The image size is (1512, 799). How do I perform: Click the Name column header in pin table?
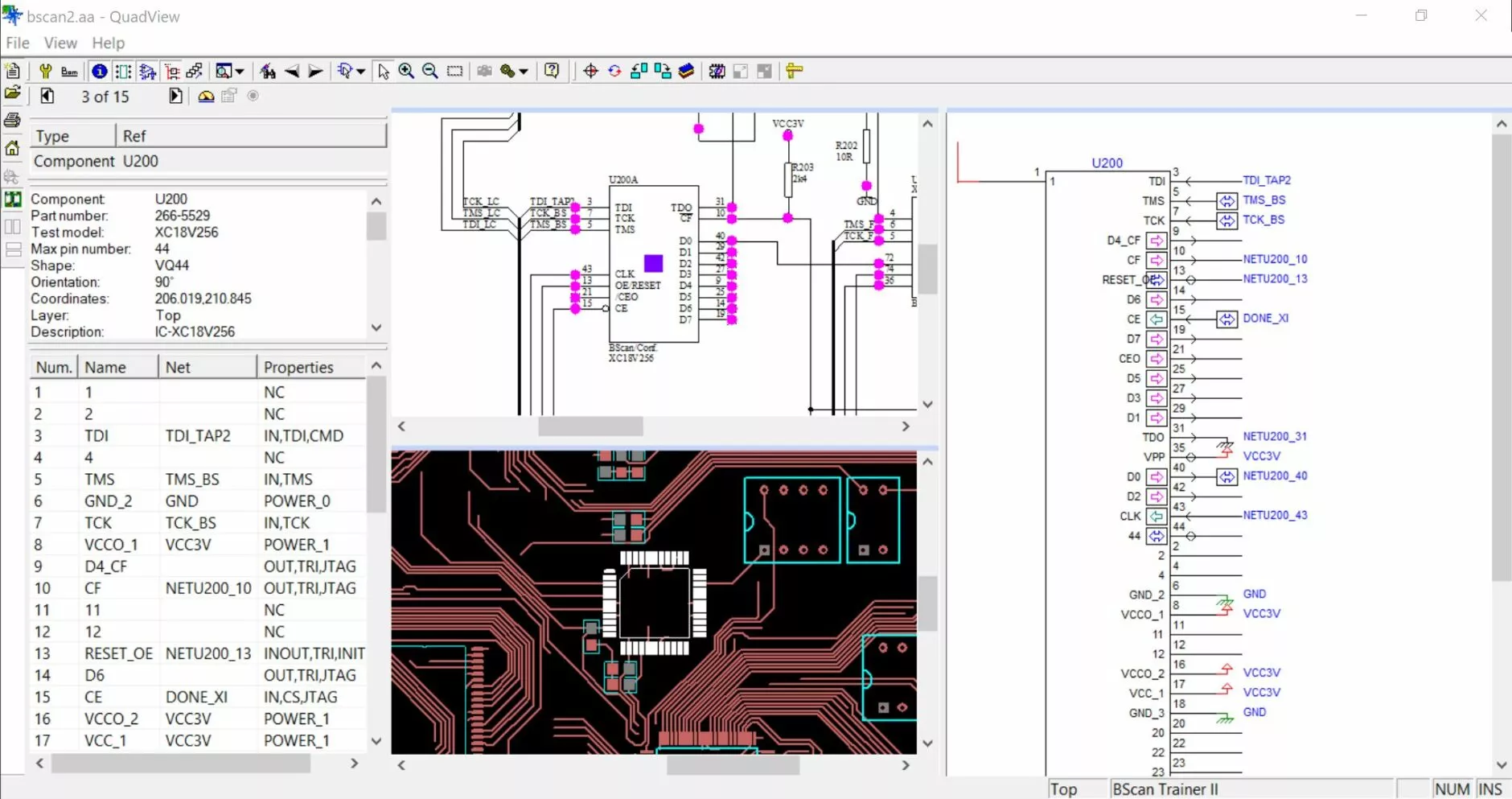coord(118,367)
